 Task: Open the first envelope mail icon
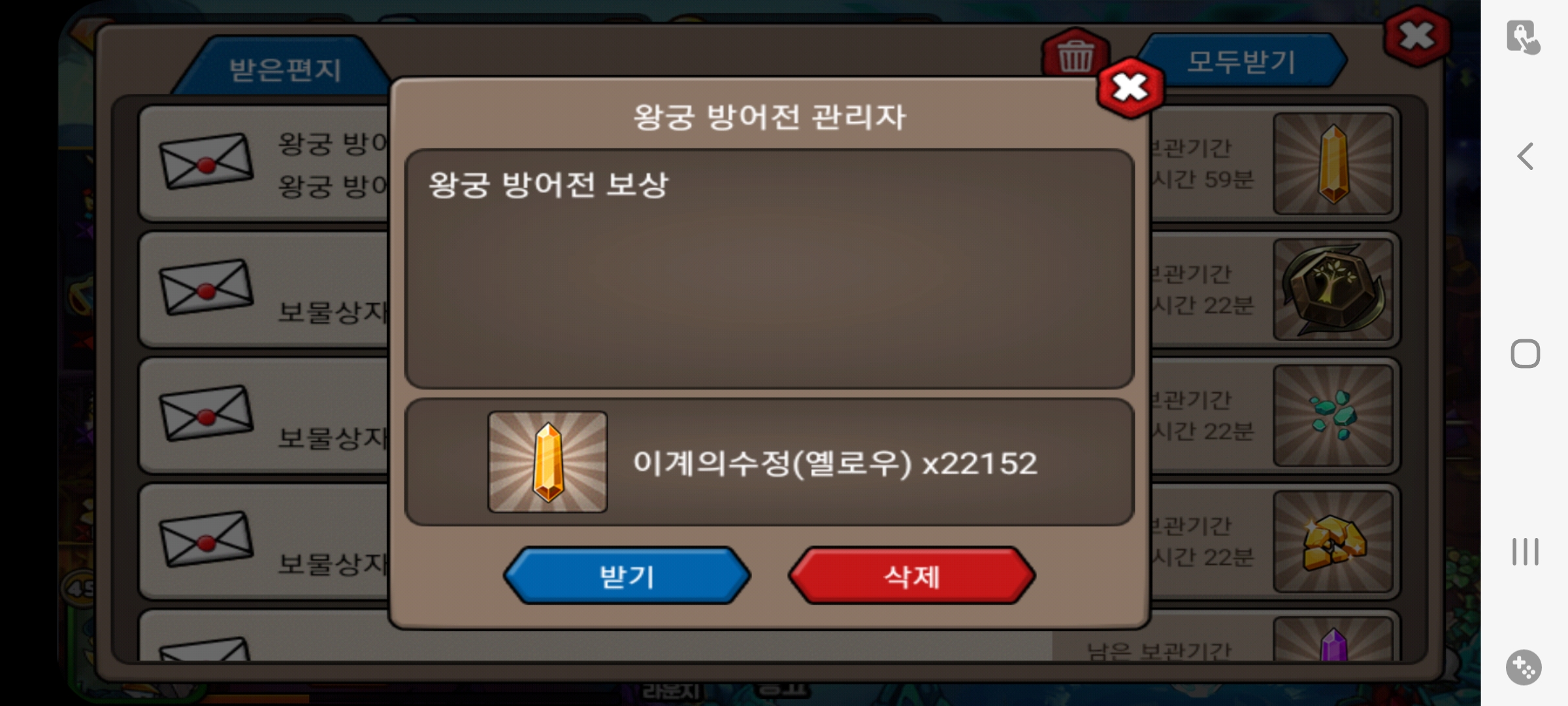coord(206,161)
